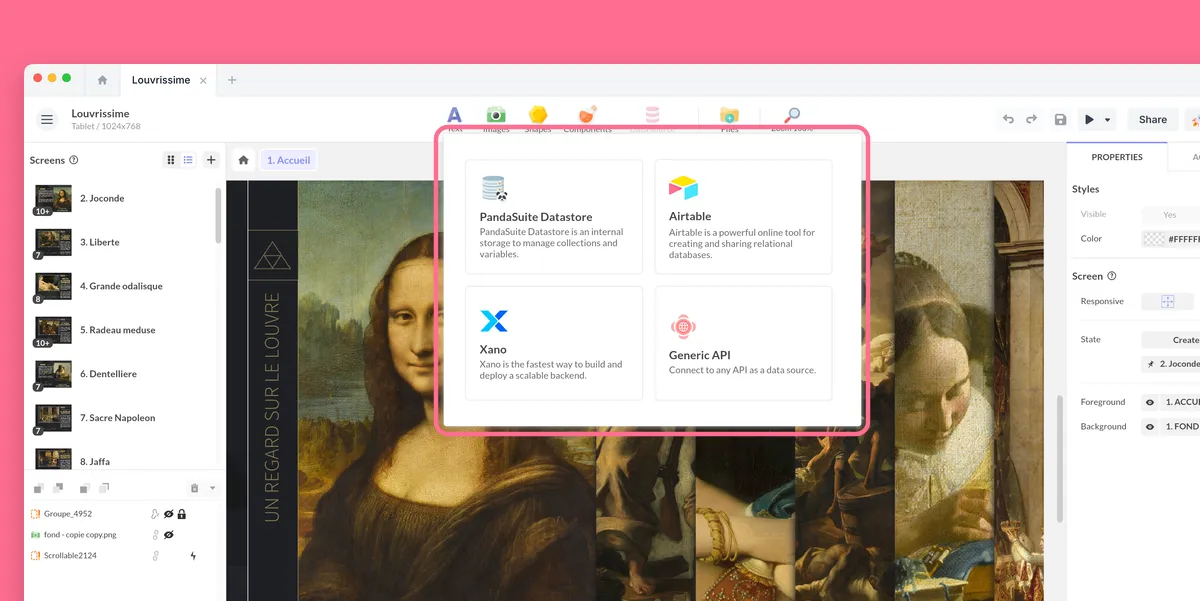The width and height of the screenshot is (1200, 601).
Task: Click the bring forward layer icon
Action: coord(59,488)
